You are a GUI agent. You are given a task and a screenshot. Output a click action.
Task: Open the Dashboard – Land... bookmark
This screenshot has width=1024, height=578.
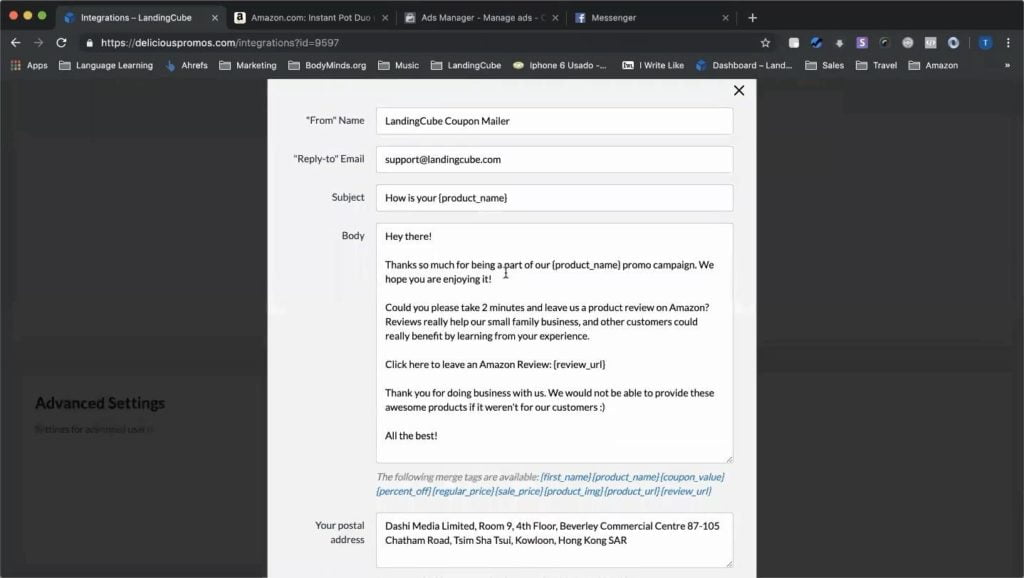744,65
